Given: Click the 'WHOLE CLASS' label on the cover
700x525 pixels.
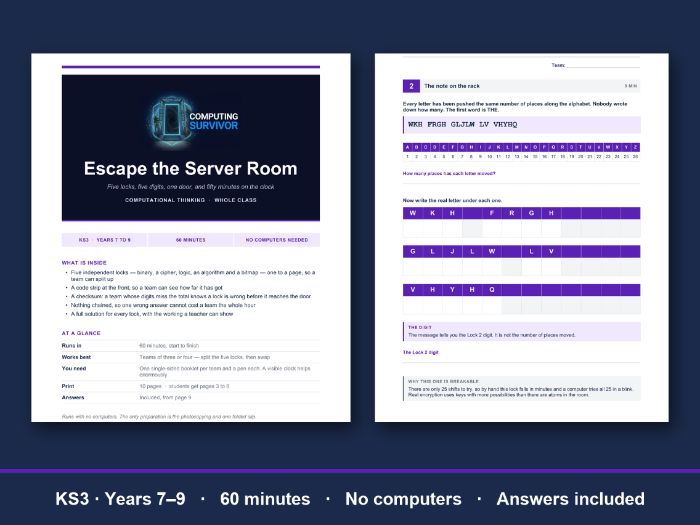Looking at the screenshot, I should tap(235, 200).
